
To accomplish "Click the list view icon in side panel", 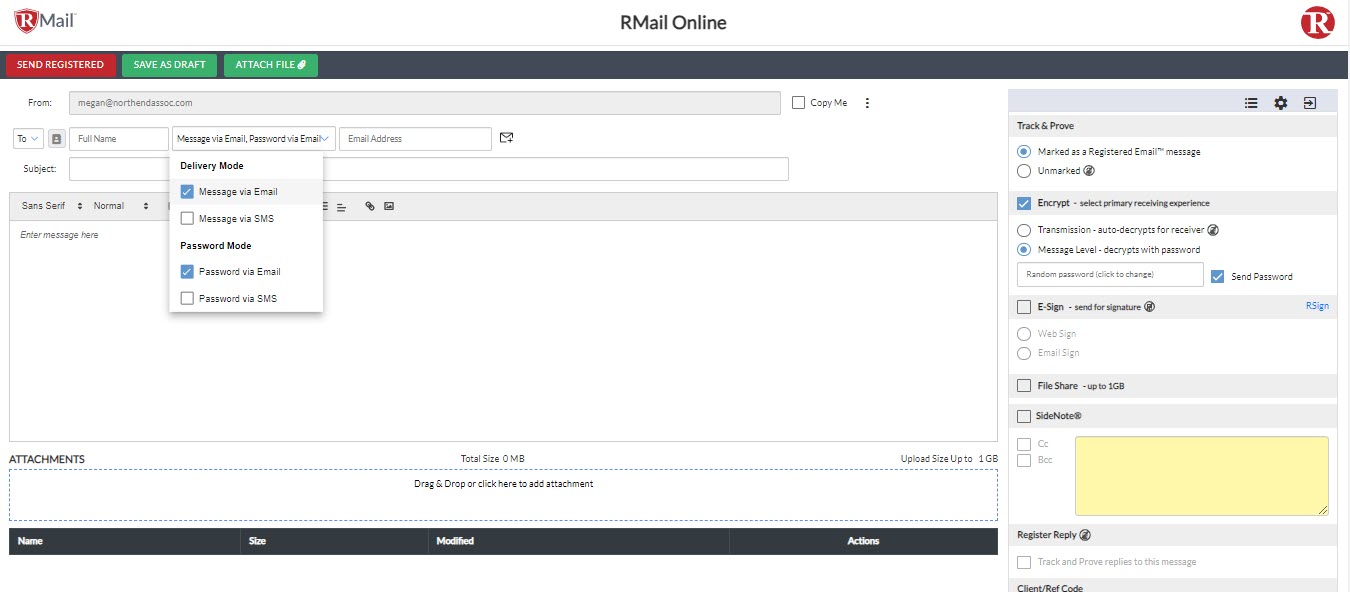I will [x=1251, y=102].
